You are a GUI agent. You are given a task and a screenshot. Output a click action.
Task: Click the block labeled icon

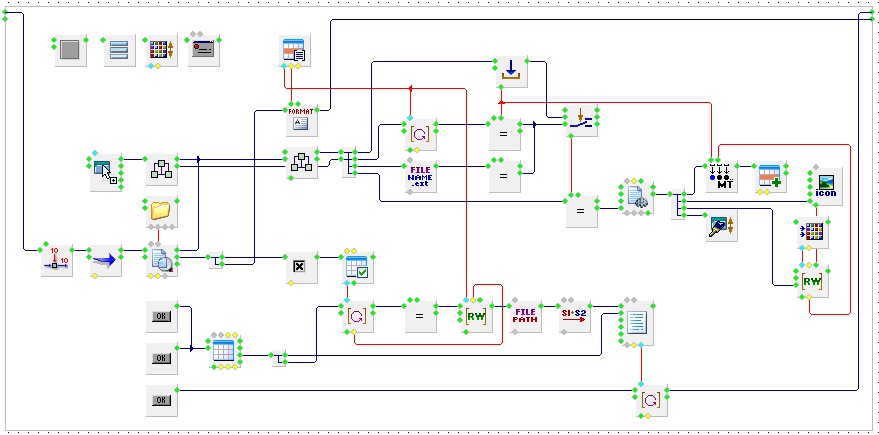[825, 187]
